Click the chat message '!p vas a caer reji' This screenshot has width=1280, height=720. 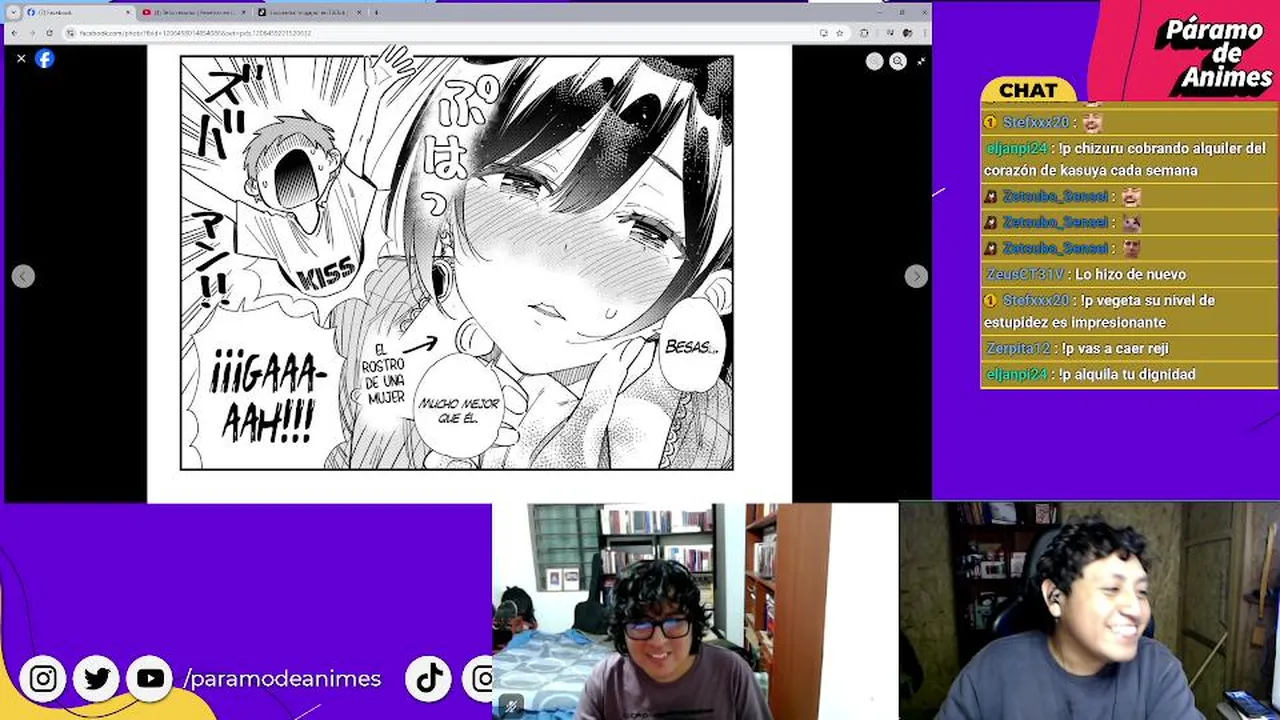pyautogui.click(x=1115, y=348)
